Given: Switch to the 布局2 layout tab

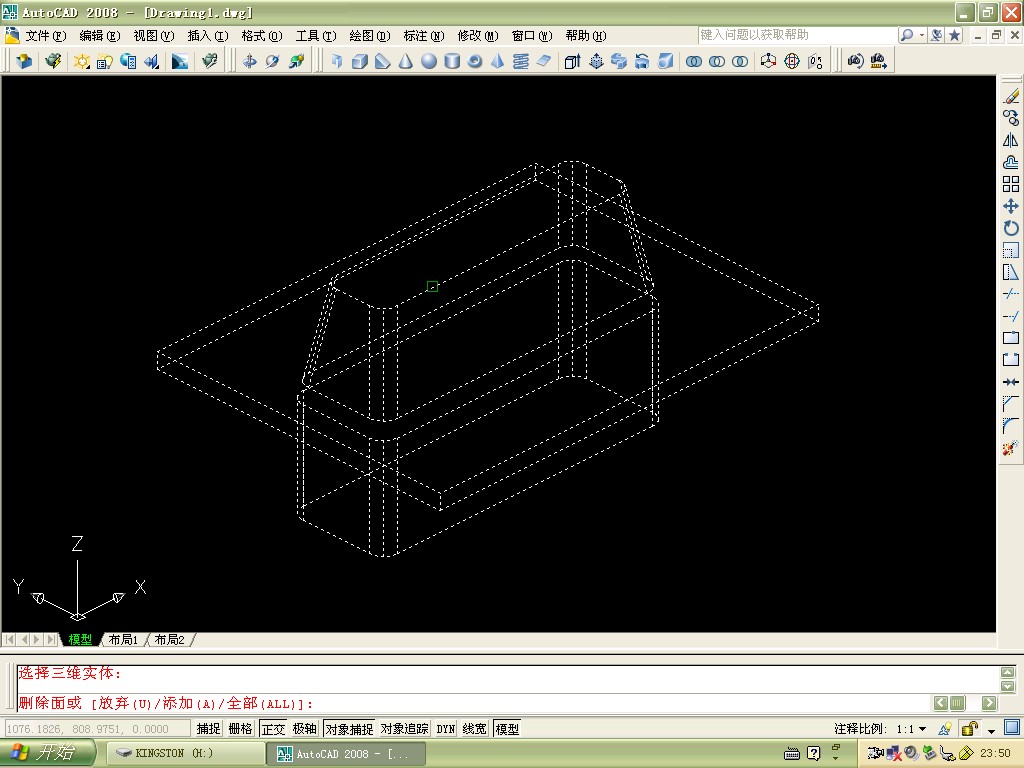Looking at the screenshot, I should click(x=170, y=639).
